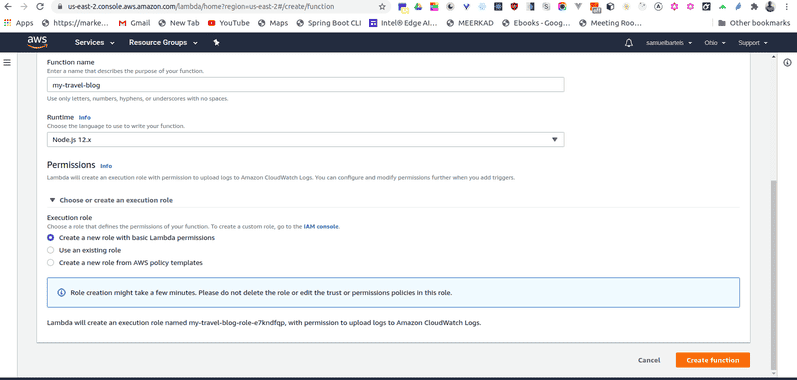Bookmark this page with the star icon

382,7
